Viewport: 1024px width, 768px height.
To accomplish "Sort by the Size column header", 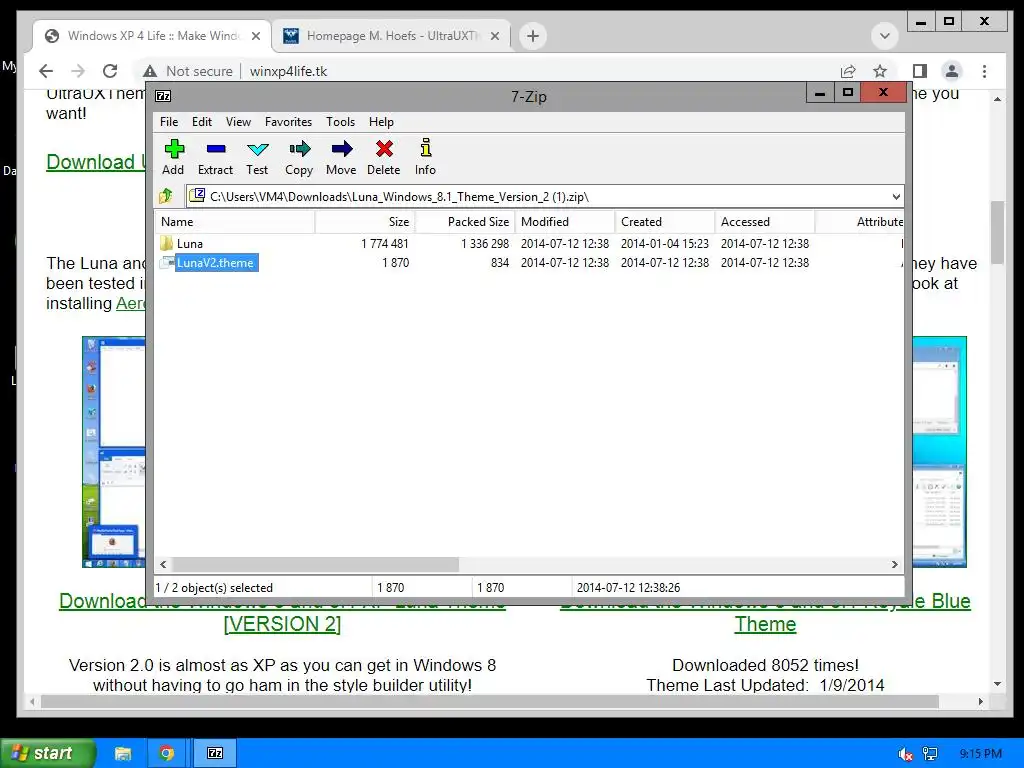I will 365,221.
